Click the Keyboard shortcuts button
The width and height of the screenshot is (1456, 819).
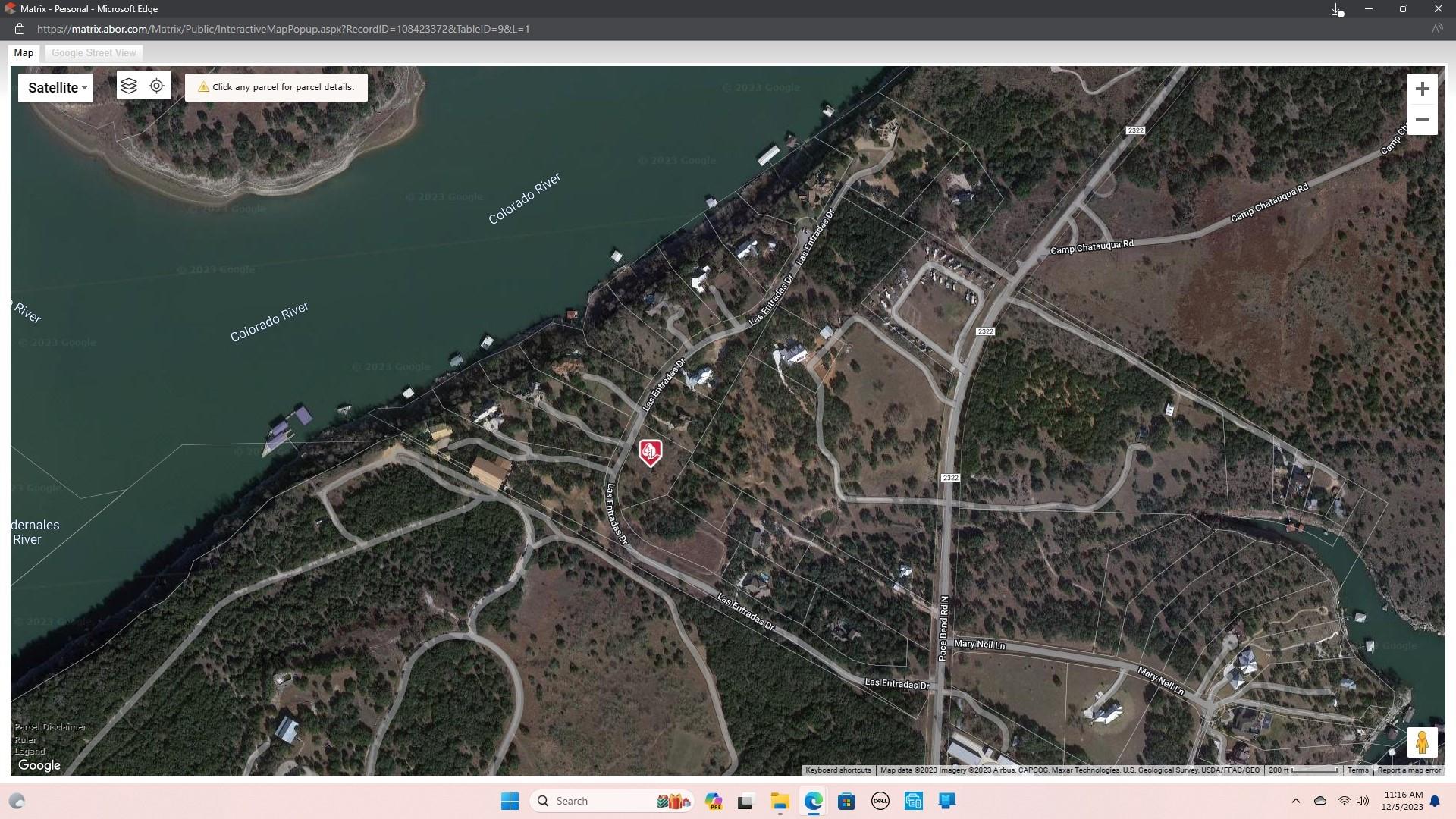(x=838, y=770)
